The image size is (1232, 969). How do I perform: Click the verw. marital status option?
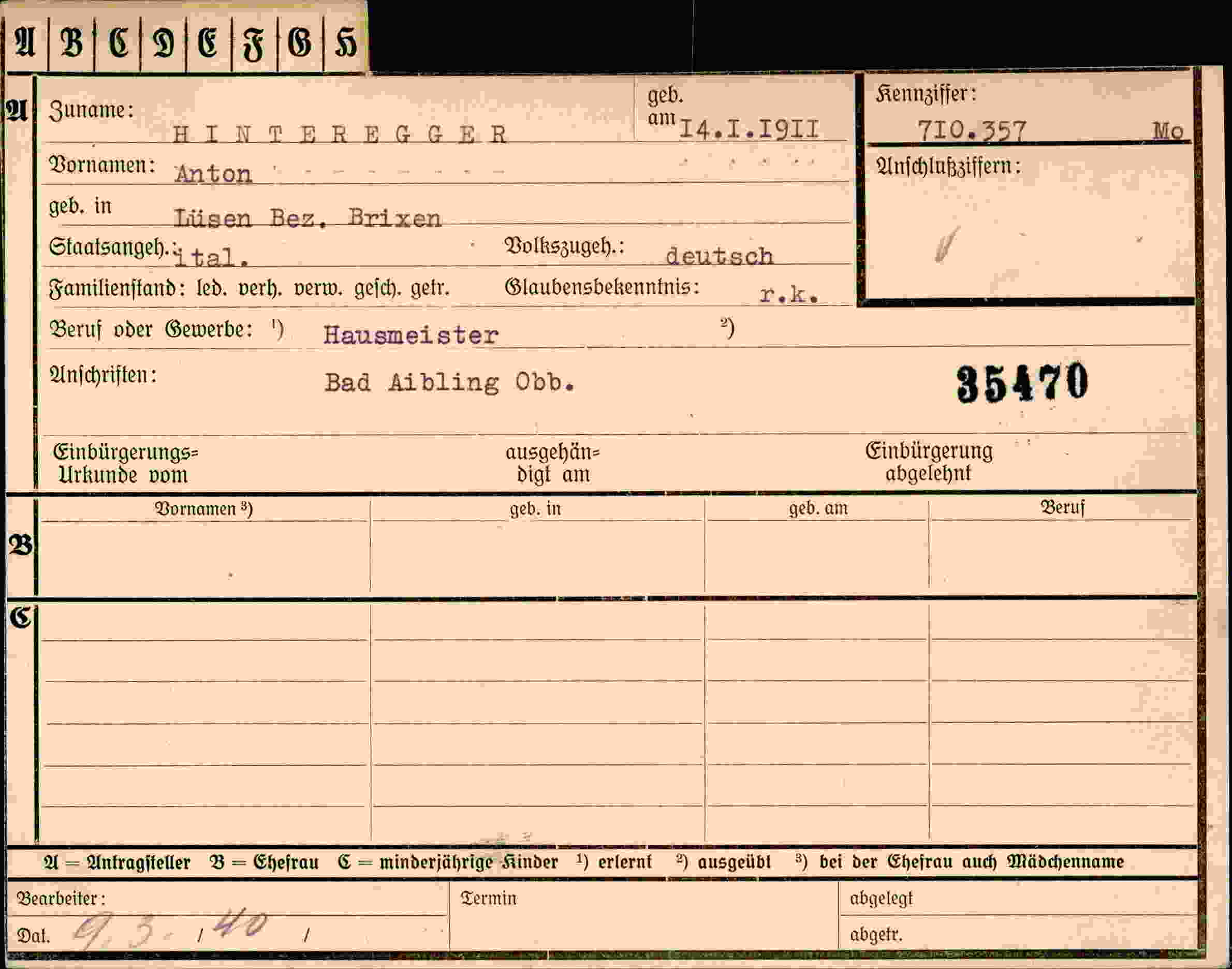tap(319, 289)
